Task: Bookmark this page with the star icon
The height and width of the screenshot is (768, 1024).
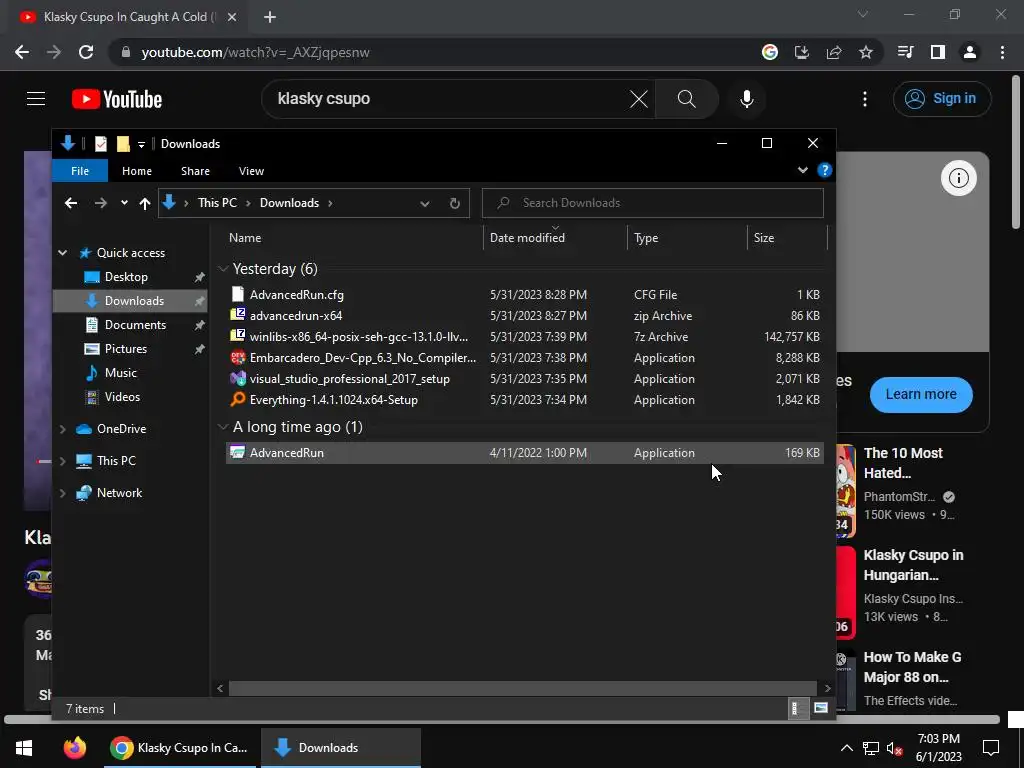Action: 866,52
